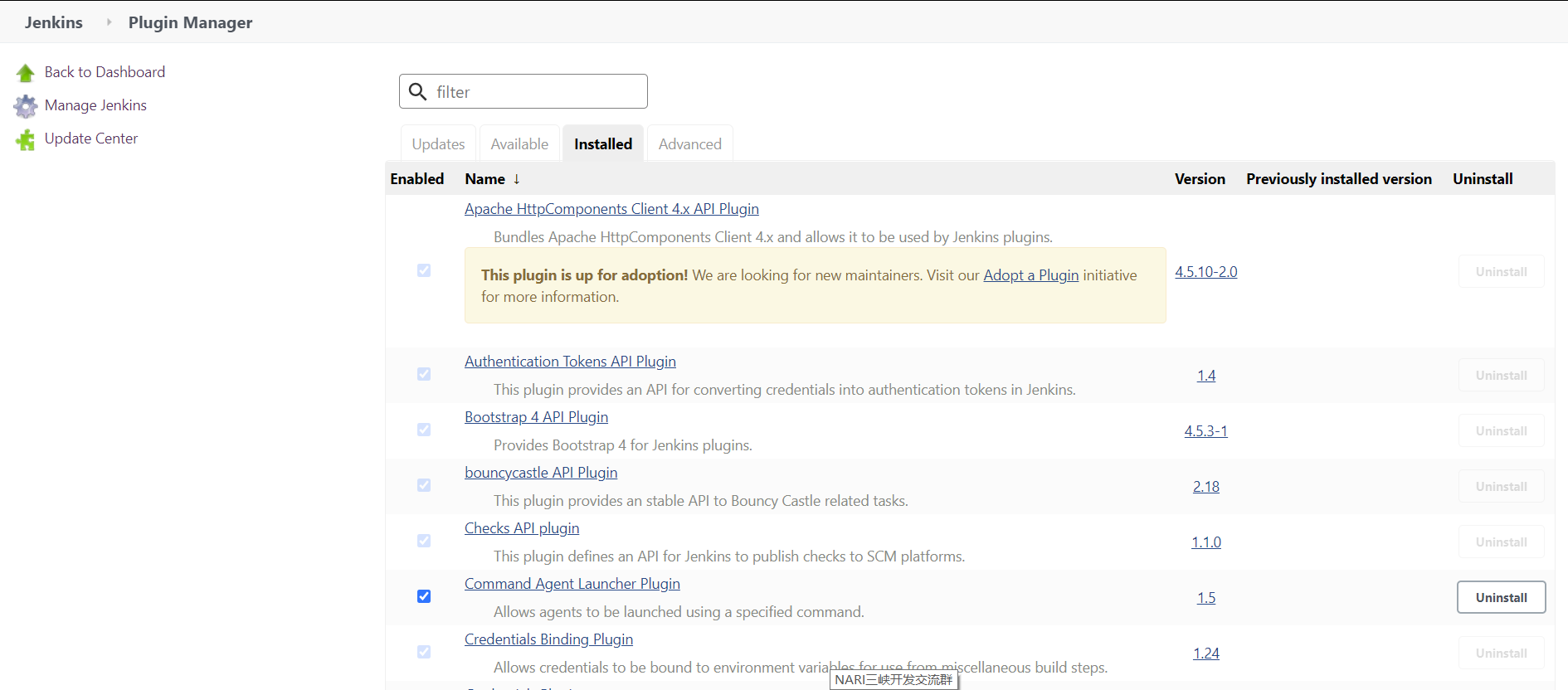Image resolution: width=1568 pixels, height=690 pixels.
Task: Open Credentials Binding Plugin link
Action: 548,639
